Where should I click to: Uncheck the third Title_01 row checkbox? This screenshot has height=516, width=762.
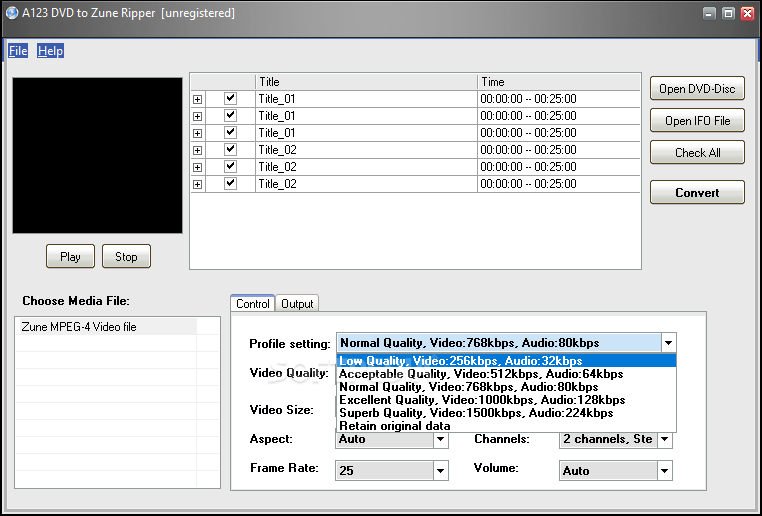tap(230, 133)
